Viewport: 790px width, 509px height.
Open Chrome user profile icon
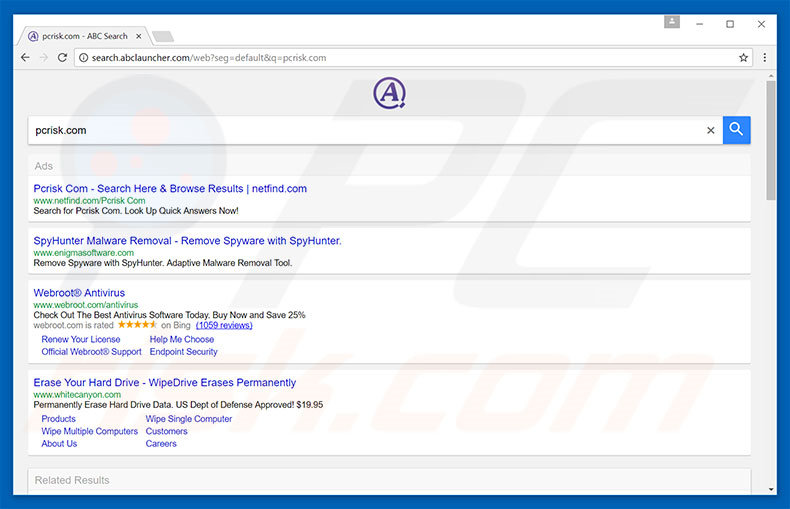pyautogui.click(x=672, y=22)
